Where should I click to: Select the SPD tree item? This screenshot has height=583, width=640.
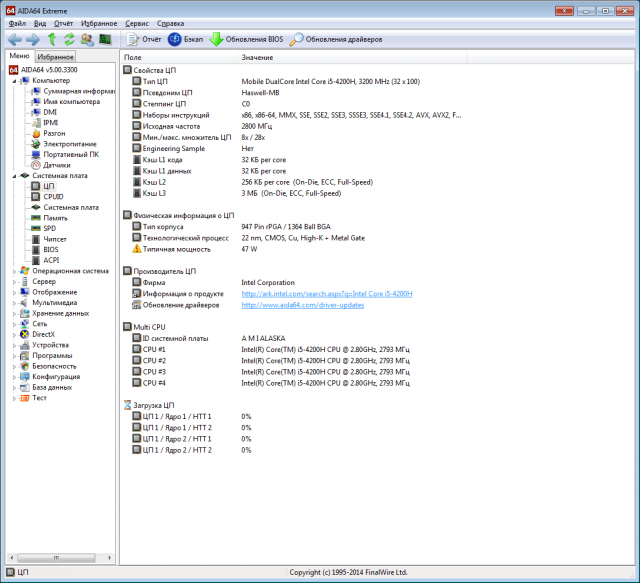coord(44,229)
